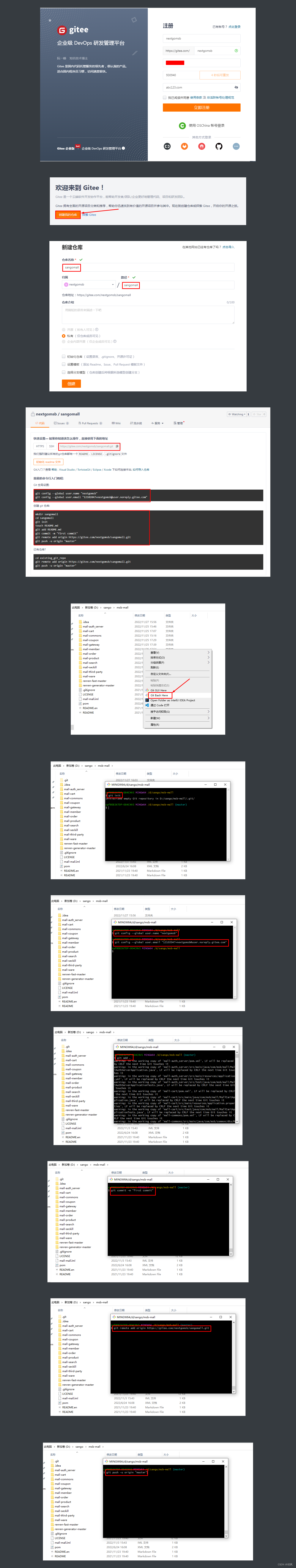Open more login options ellipsis icon
This screenshot has width=296, height=1568.
pyautogui.click(x=236, y=146)
